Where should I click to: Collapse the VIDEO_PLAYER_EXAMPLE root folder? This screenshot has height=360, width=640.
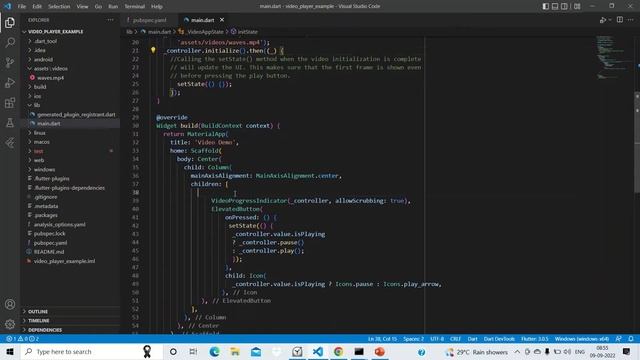[56, 31]
